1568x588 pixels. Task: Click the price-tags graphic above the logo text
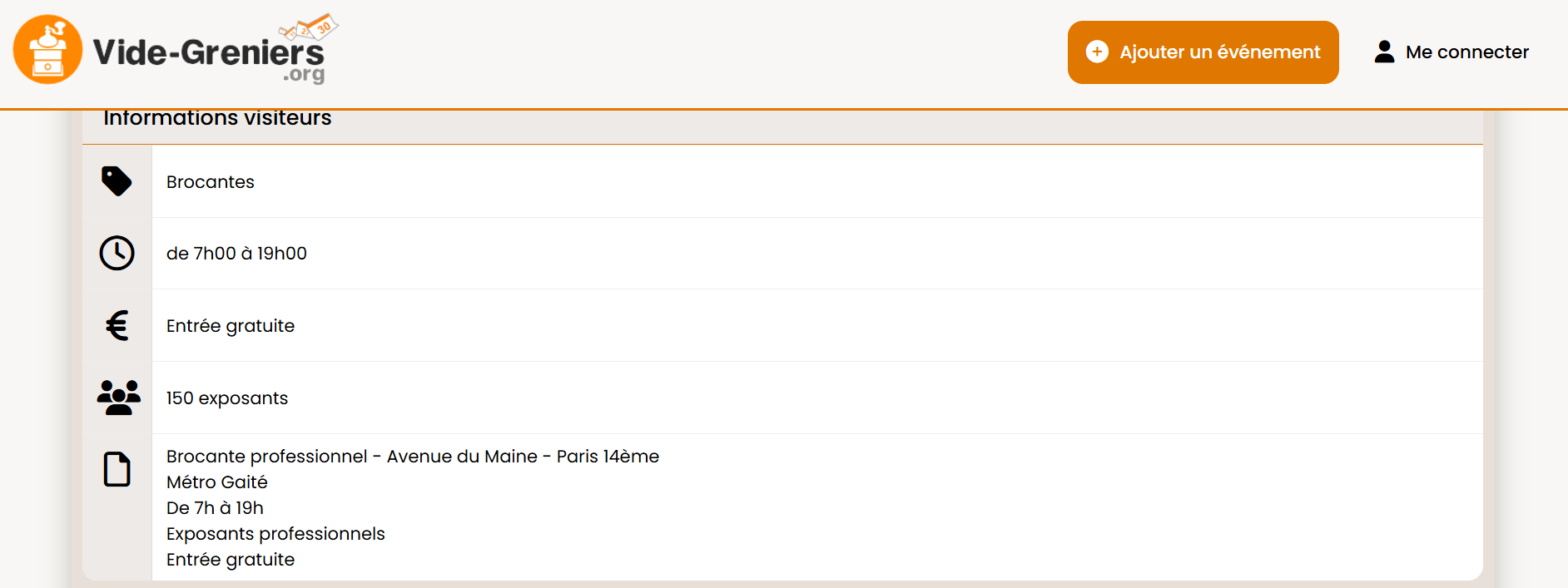(310, 27)
